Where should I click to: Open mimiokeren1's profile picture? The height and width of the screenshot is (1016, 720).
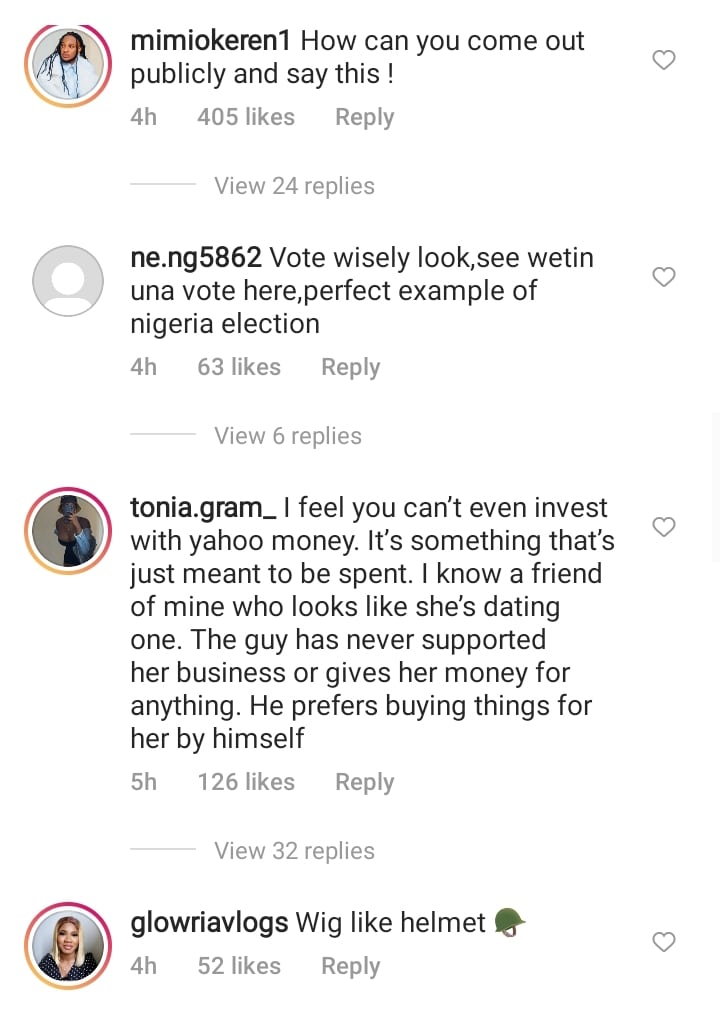68,65
